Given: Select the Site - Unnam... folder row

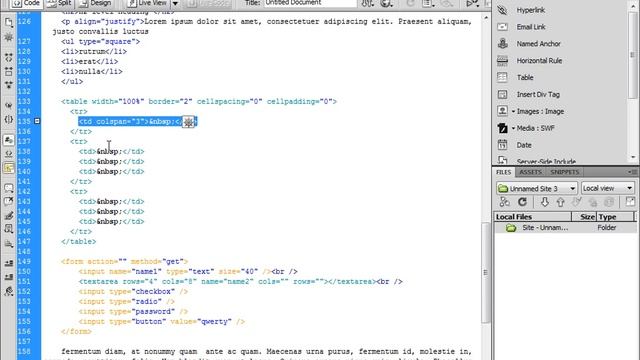Looking at the screenshot, I should 565,228.
